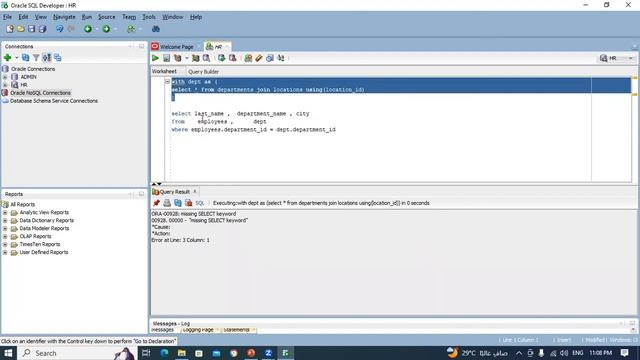Expand OLAP Reports folder
This screenshot has width=640, height=360.
(x=5, y=236)
